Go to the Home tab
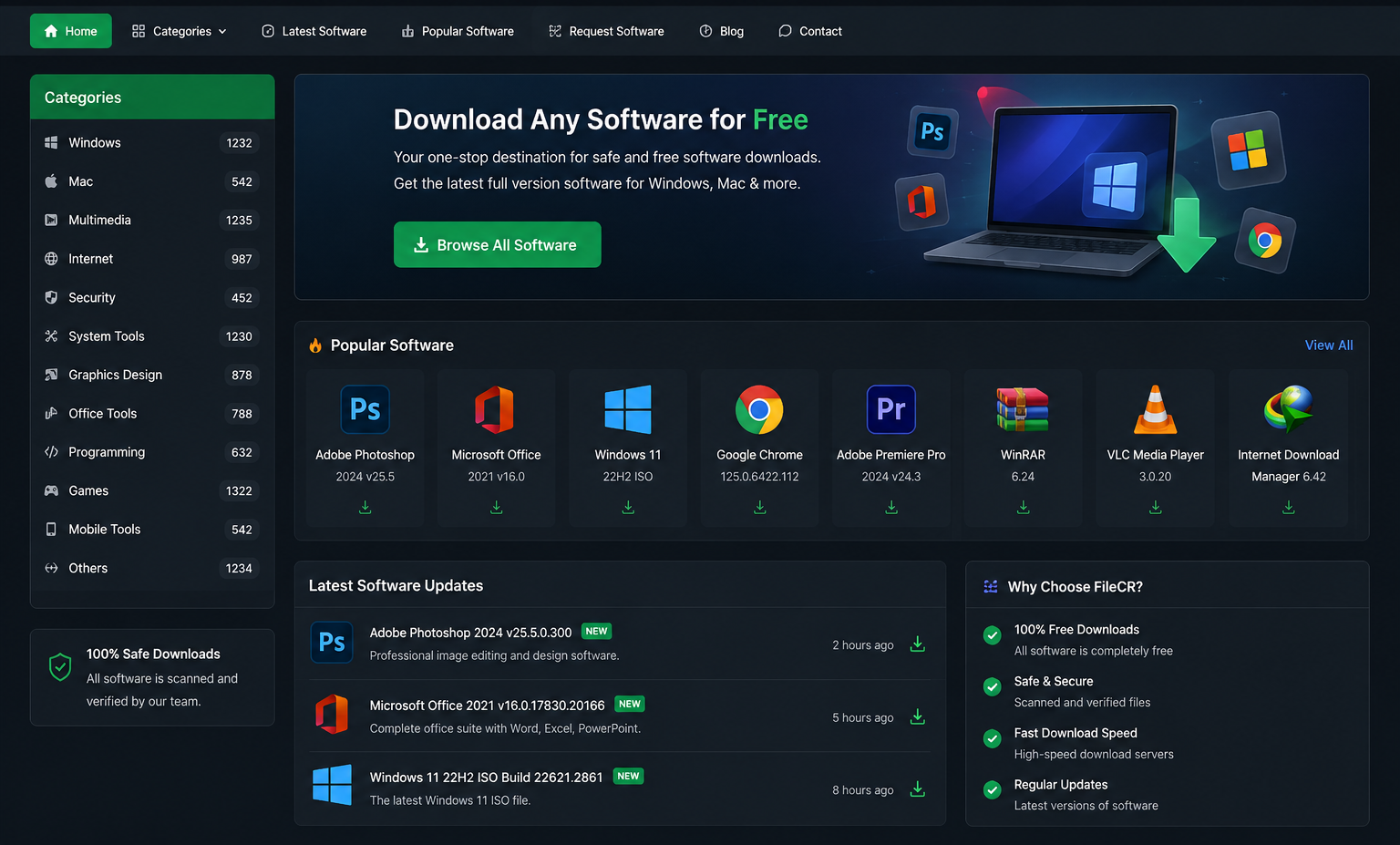Screen dimensions: 1400x845 tap(71, 31)
